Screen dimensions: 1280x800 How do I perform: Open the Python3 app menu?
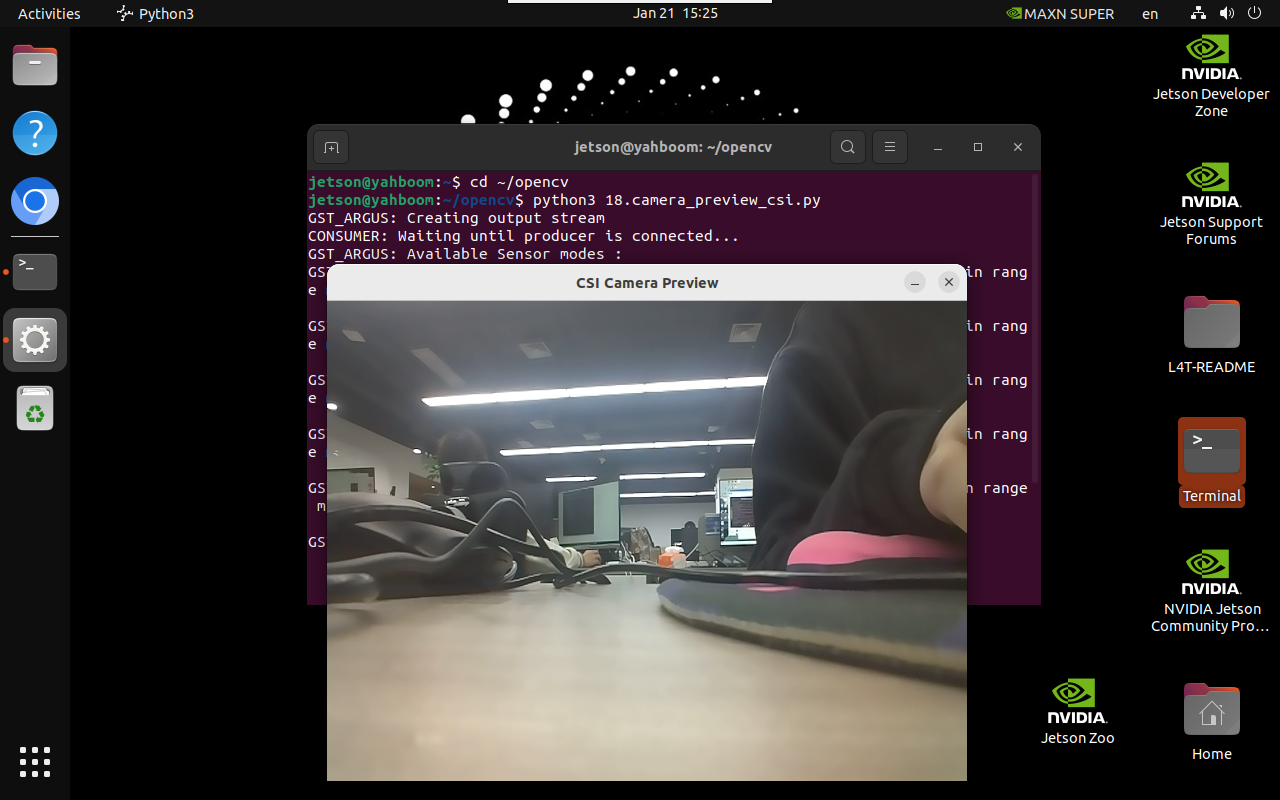pyautogui.click(x=155, y=14)
